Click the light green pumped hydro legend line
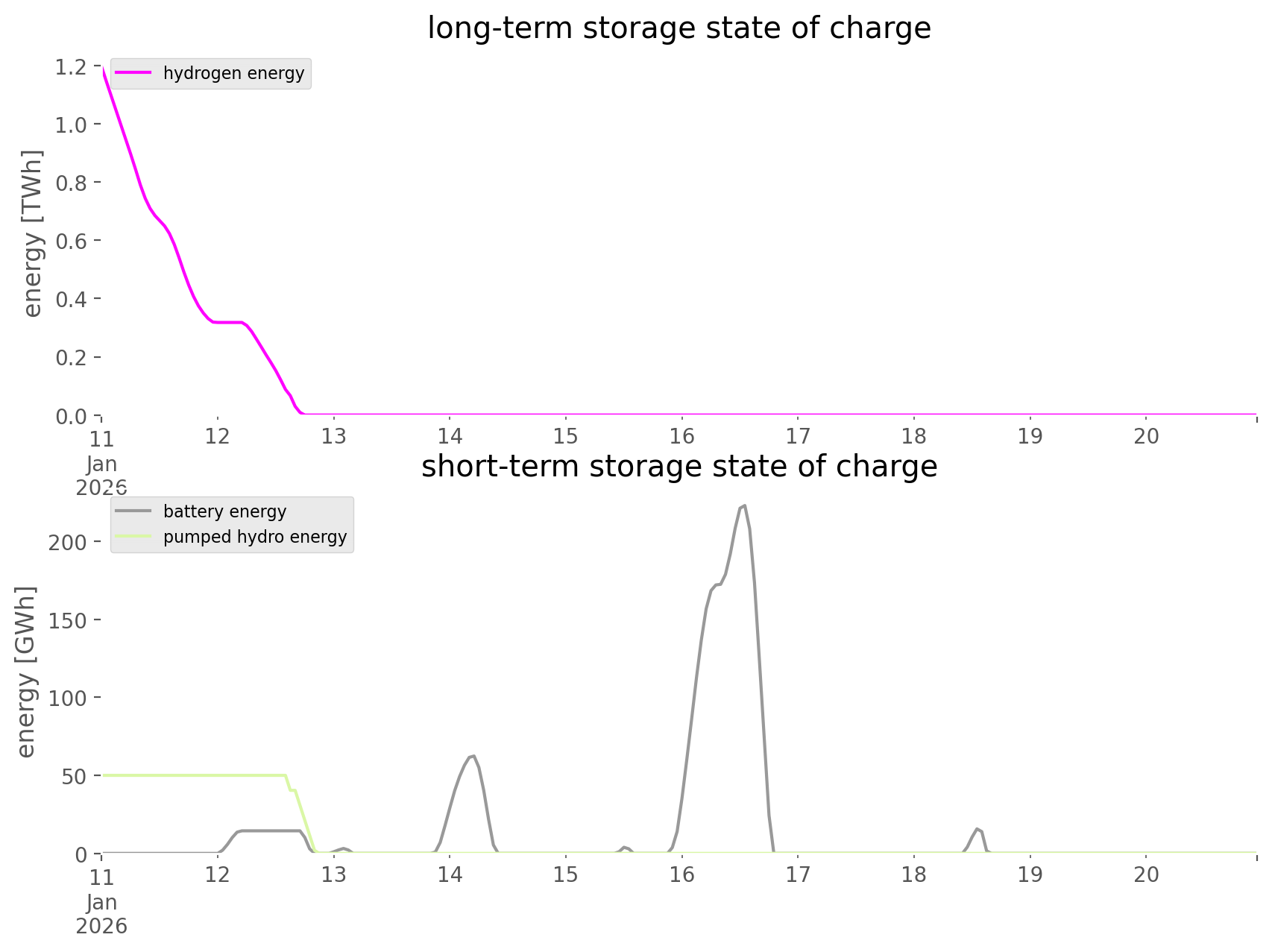 click(x=133, y=537)
